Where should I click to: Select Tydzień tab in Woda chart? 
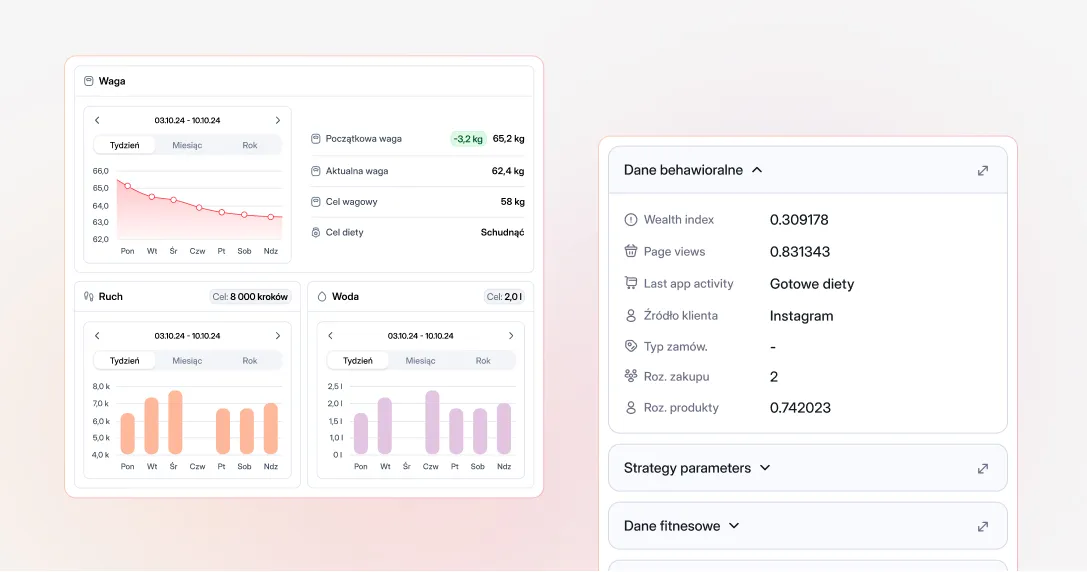(x=358, y=361)
